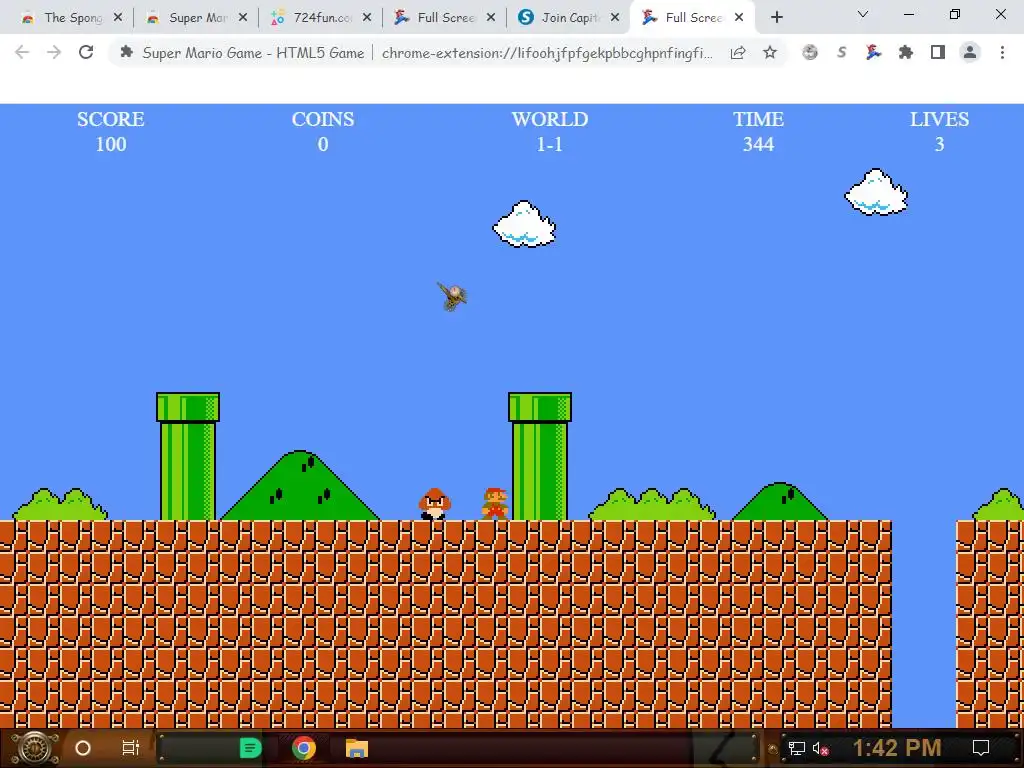Screen dimensions: 1024x768
Task: Click the WORLD 1-1 label
Action: (x=550, y=131)
